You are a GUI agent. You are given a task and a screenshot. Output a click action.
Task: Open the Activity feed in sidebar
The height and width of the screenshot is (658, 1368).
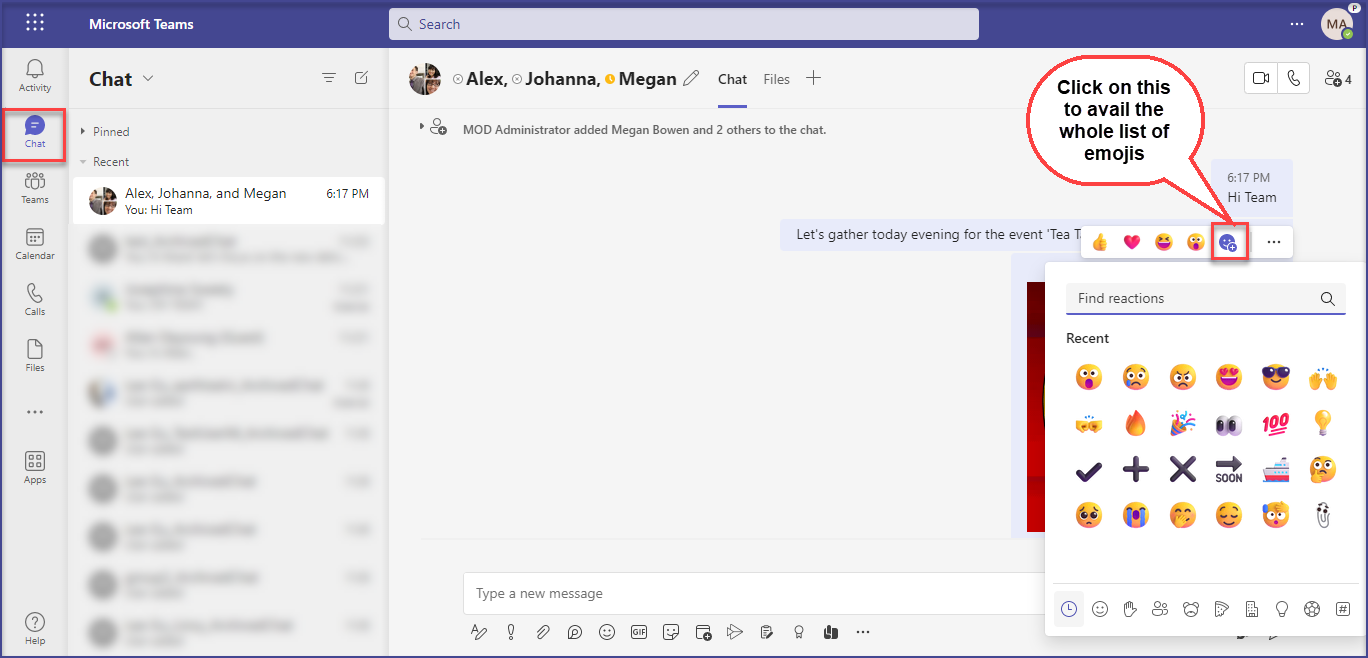35,75
